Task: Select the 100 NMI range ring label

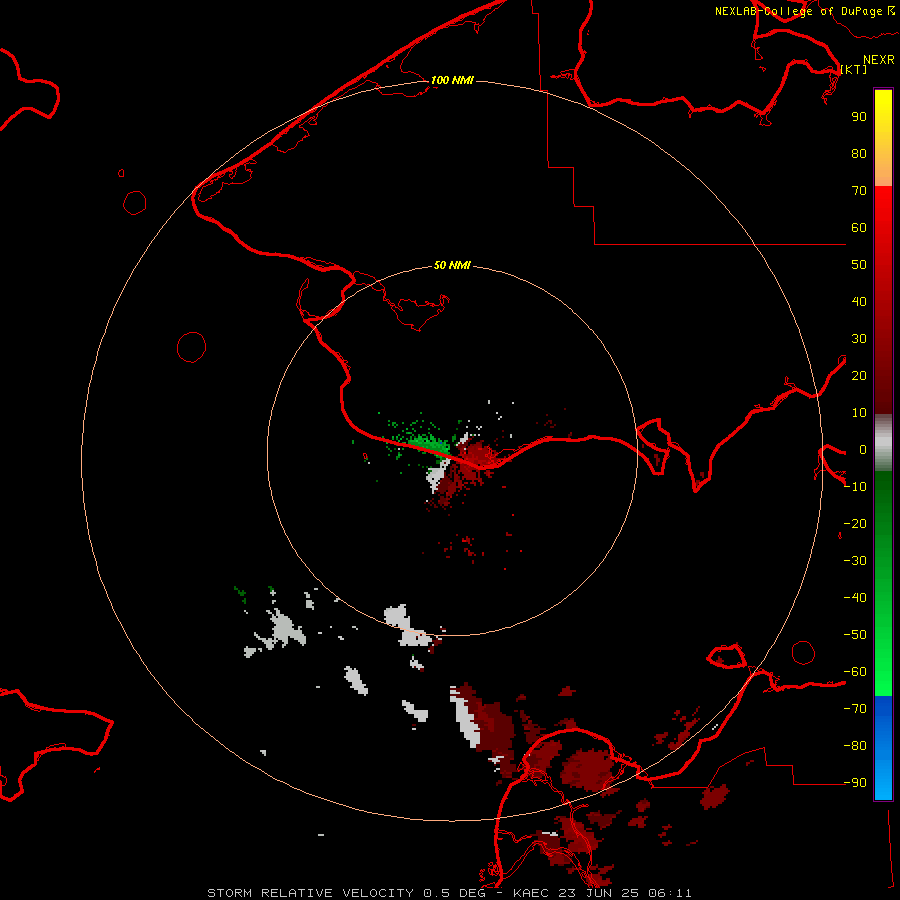Action: tap(452, 80)
